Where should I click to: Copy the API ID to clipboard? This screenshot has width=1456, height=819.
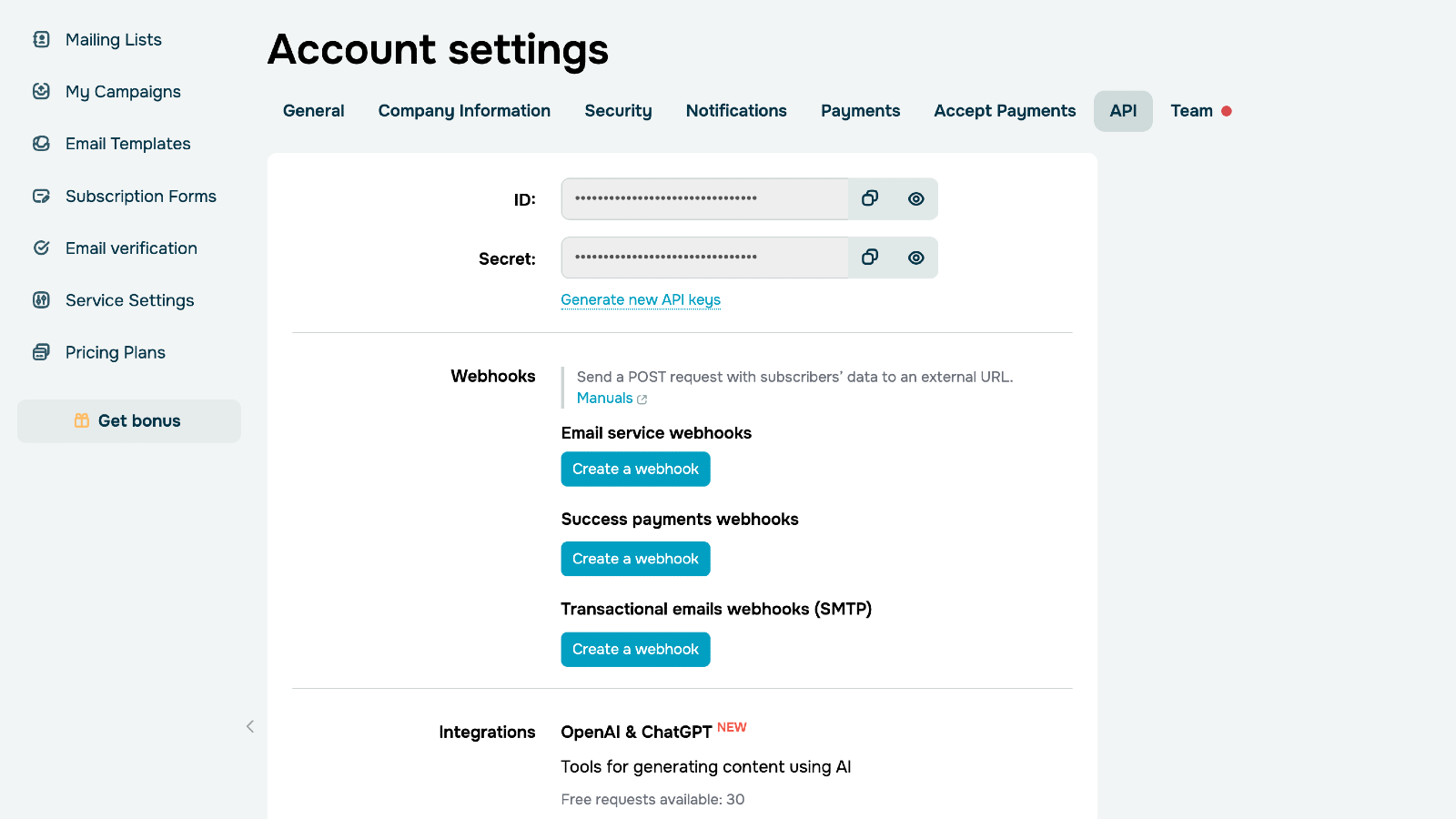click(870, 198)
